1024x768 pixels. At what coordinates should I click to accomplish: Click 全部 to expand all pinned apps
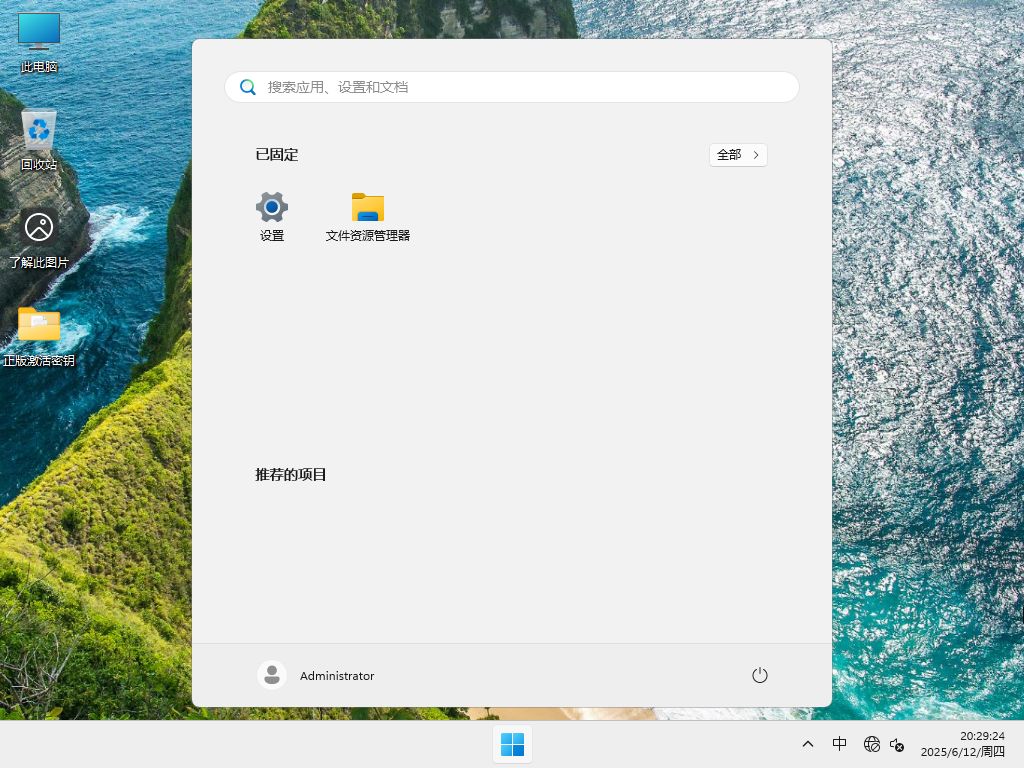coord(729,155)
